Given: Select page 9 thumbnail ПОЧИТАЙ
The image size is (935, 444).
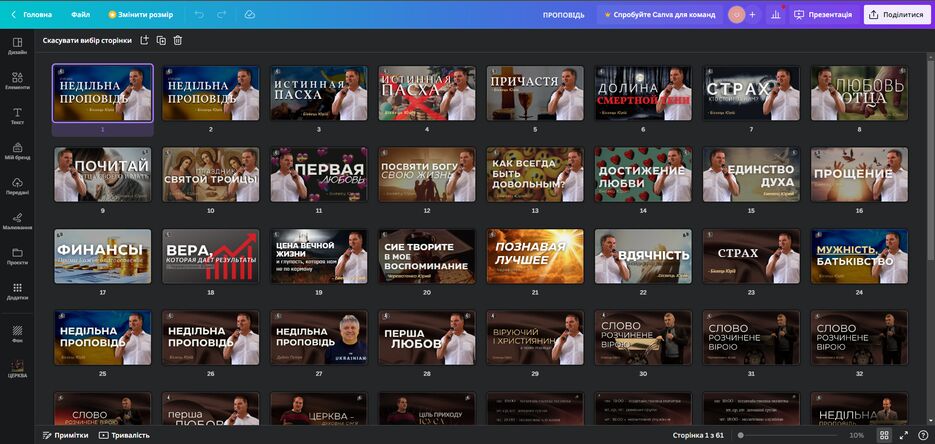Looking at the screenshot, I should pyautogui.click(x=103, y=174).
